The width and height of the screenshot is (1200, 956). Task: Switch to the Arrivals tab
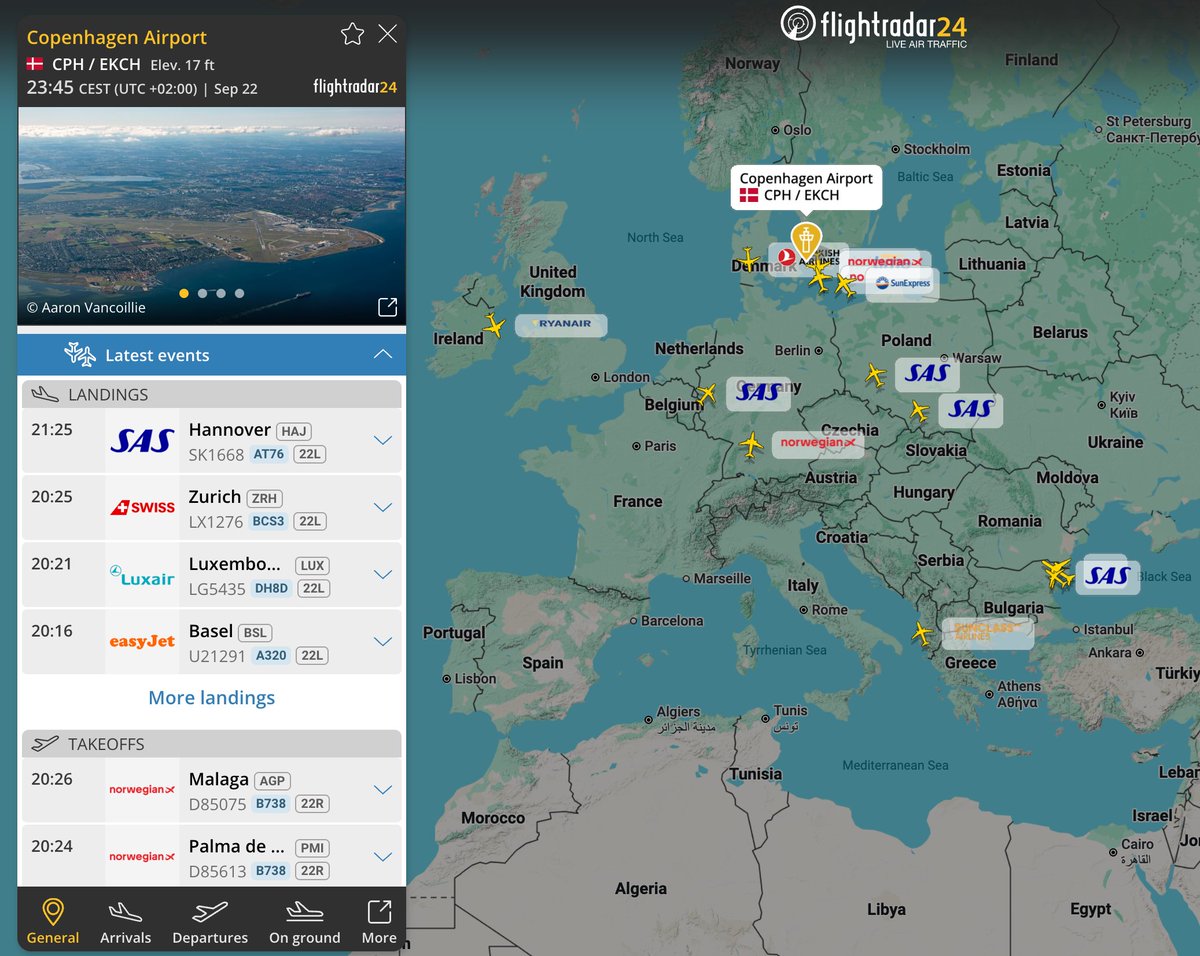(125, 919)
